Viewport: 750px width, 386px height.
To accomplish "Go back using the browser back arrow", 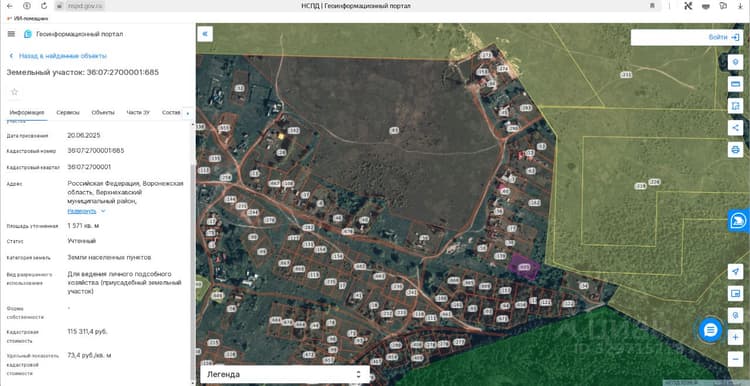I will point(9,6).
